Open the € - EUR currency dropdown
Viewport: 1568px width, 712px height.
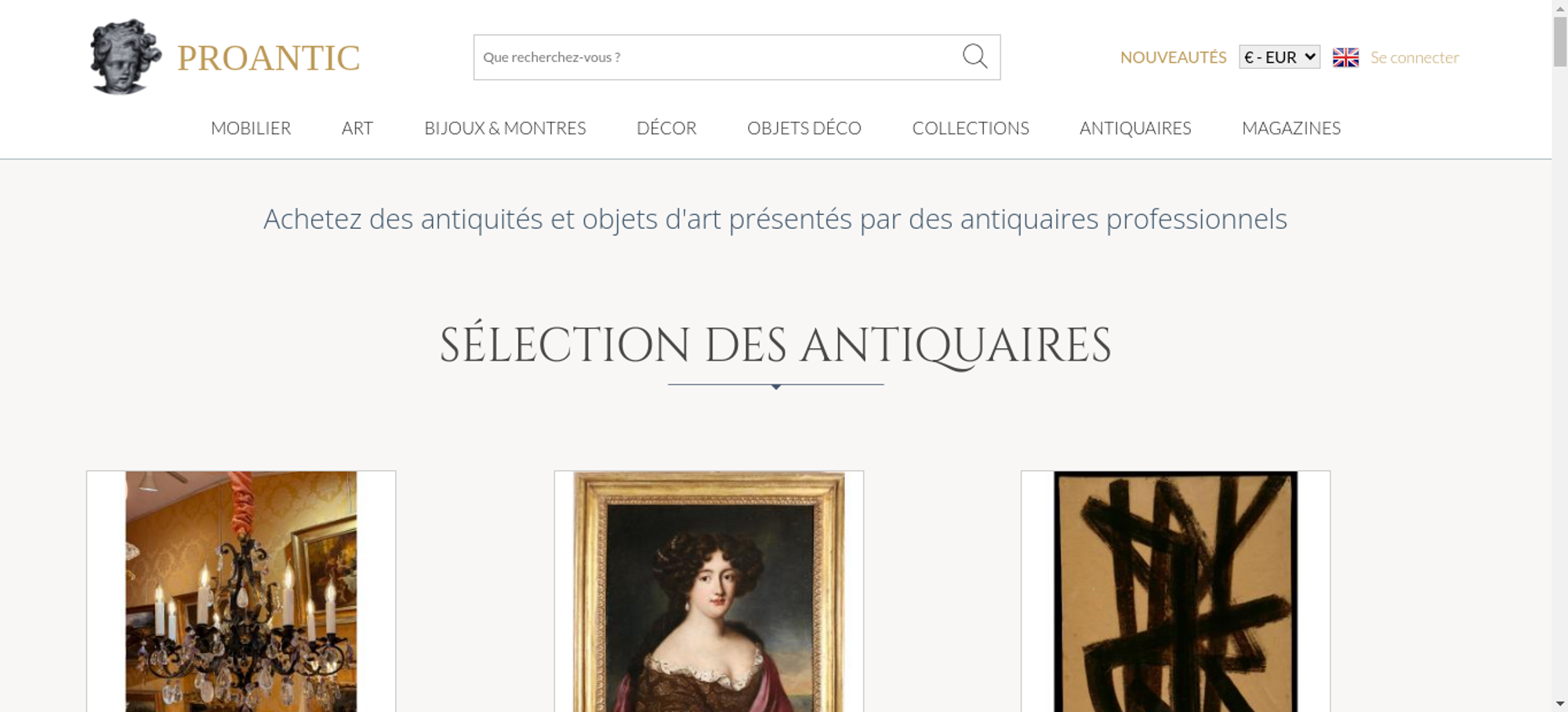[1279, 57]
